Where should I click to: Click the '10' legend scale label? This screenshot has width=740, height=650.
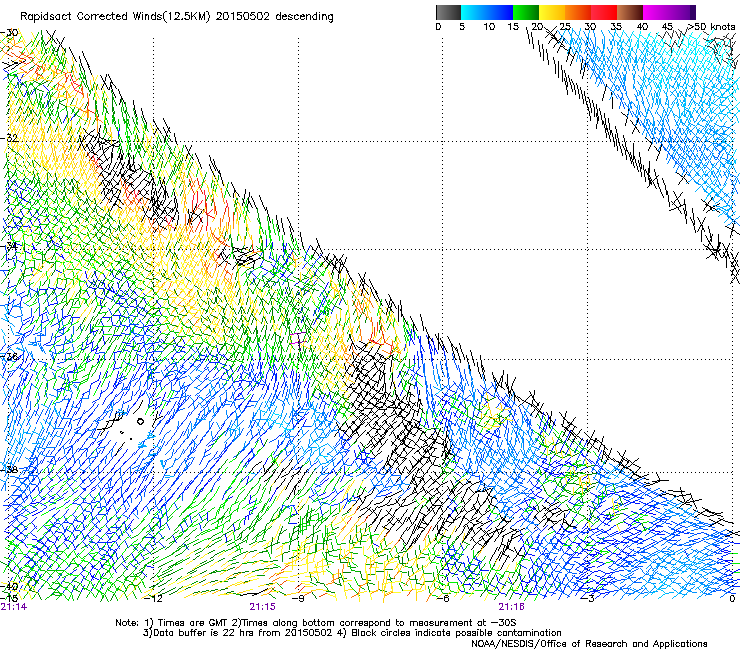pyautogui.click(x=489, y=26)
